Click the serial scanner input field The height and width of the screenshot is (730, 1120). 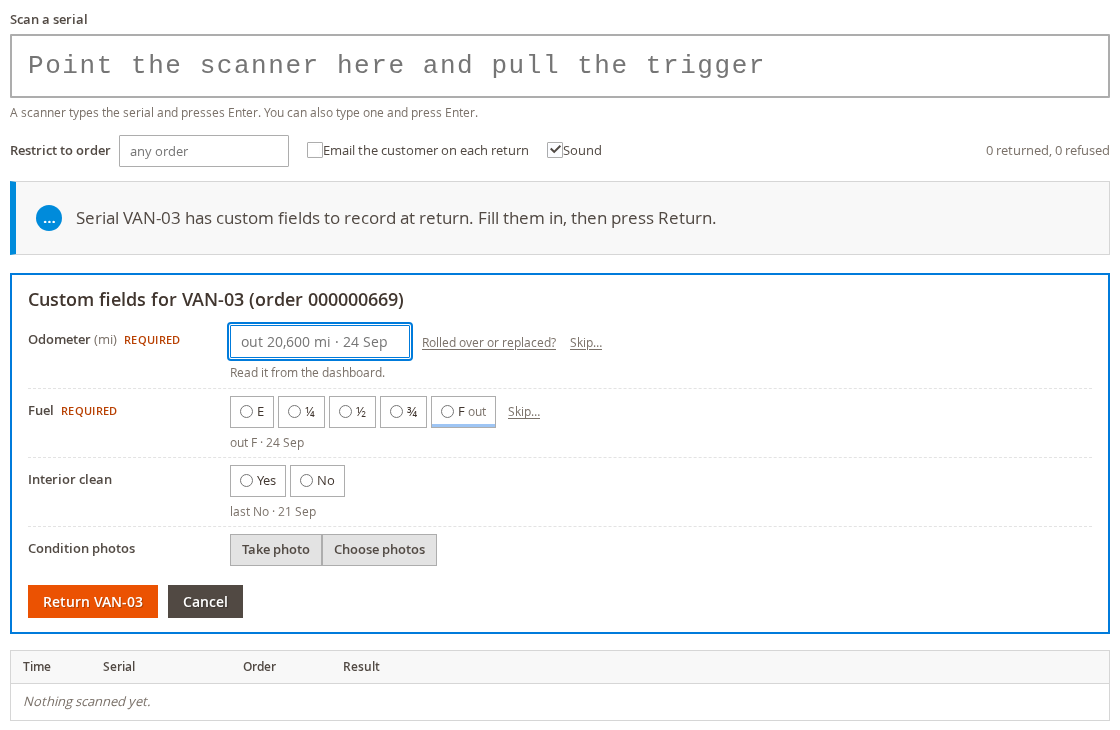(559, 66)
